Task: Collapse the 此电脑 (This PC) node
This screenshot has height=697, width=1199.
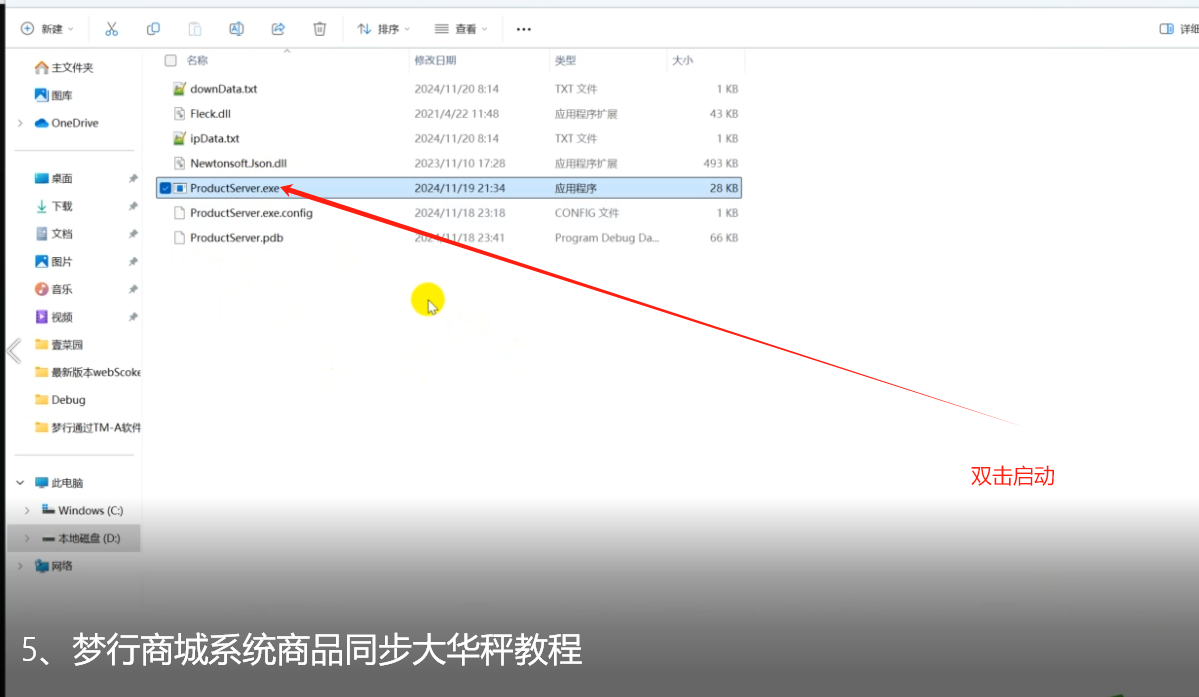Action: [x=20, y=483]
